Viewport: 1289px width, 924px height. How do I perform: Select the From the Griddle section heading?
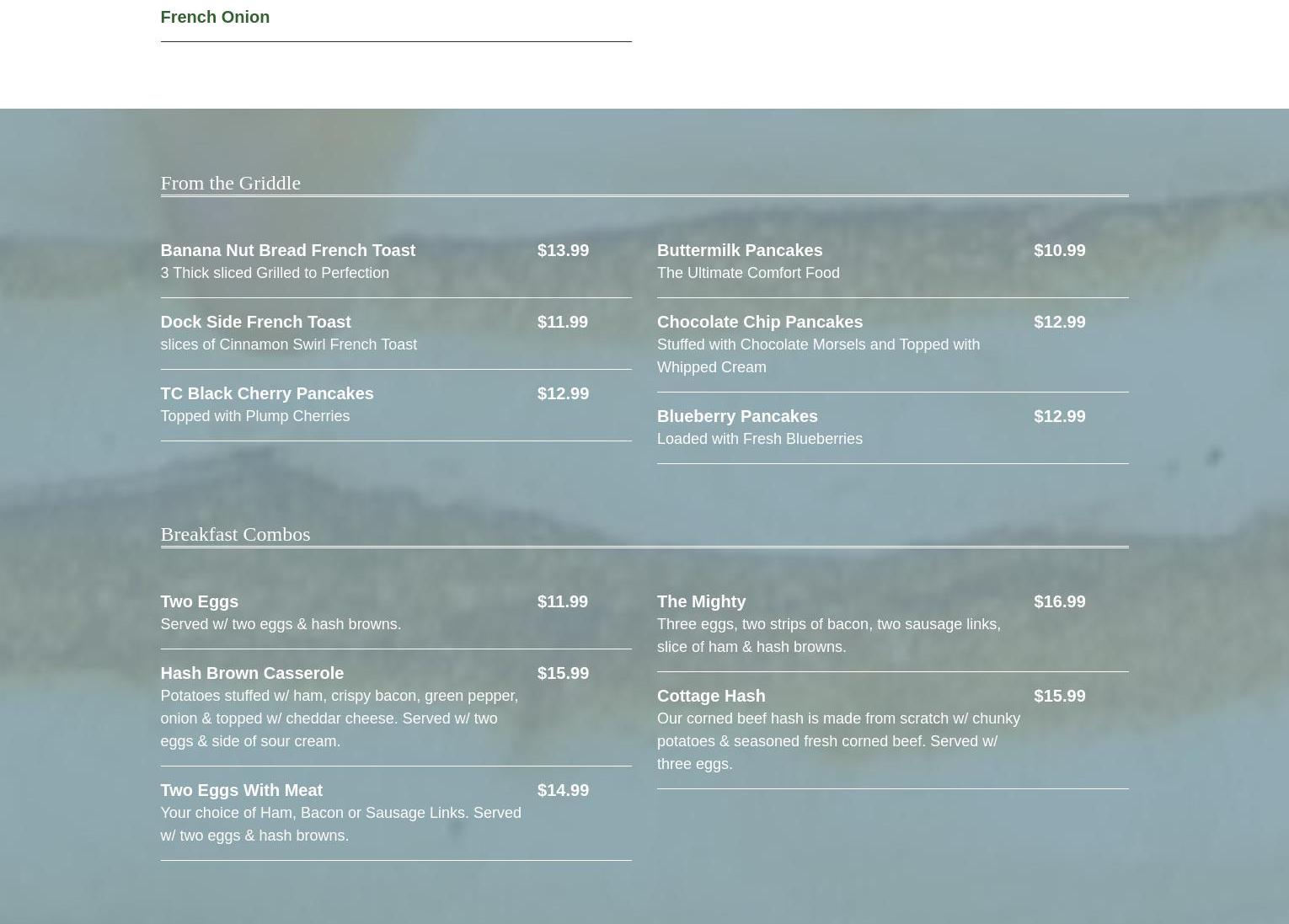[x=230, y=183]
